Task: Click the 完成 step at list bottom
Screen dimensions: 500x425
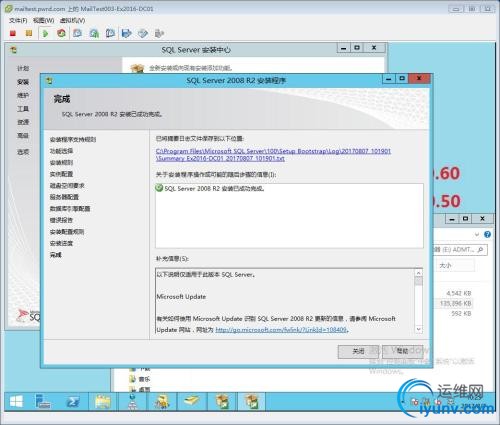Action: click(x=56, y=255)
